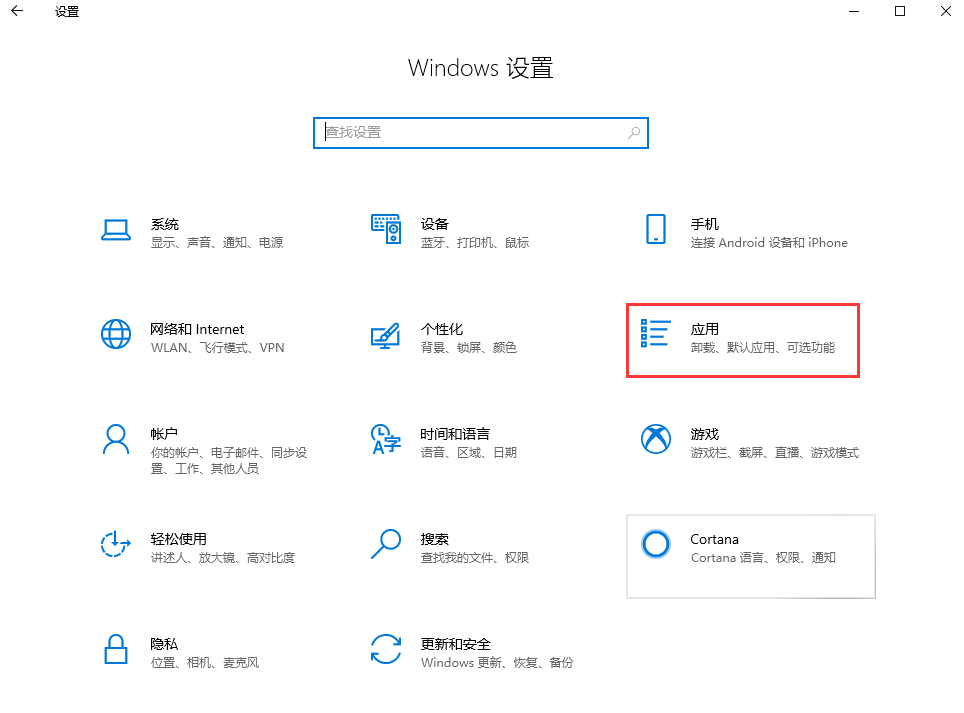Open the Devices keyboard-speaker icon
The width and height of the screenshot is (964, 713).
(386, 229)
